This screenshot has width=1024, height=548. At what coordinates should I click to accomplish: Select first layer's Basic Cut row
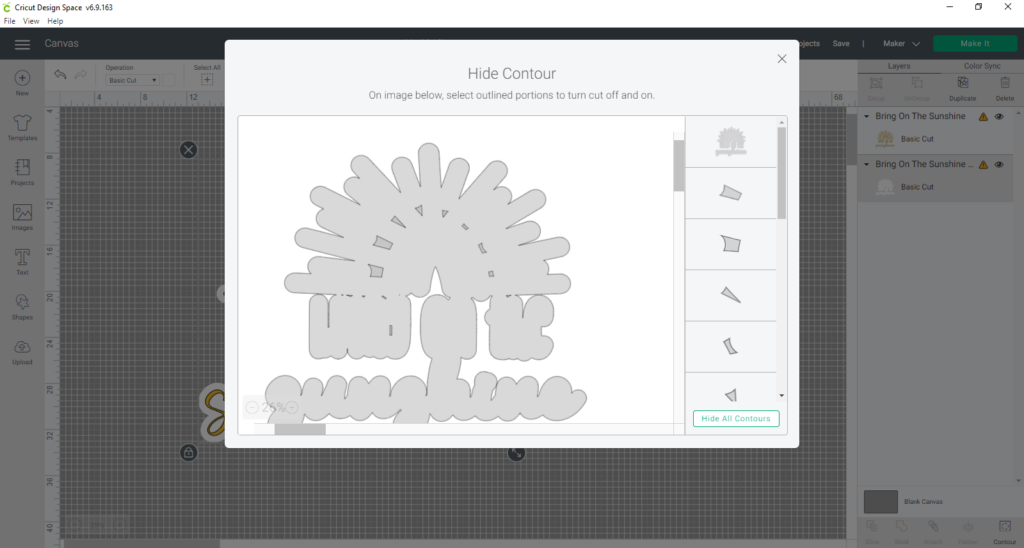coord(940,139)
